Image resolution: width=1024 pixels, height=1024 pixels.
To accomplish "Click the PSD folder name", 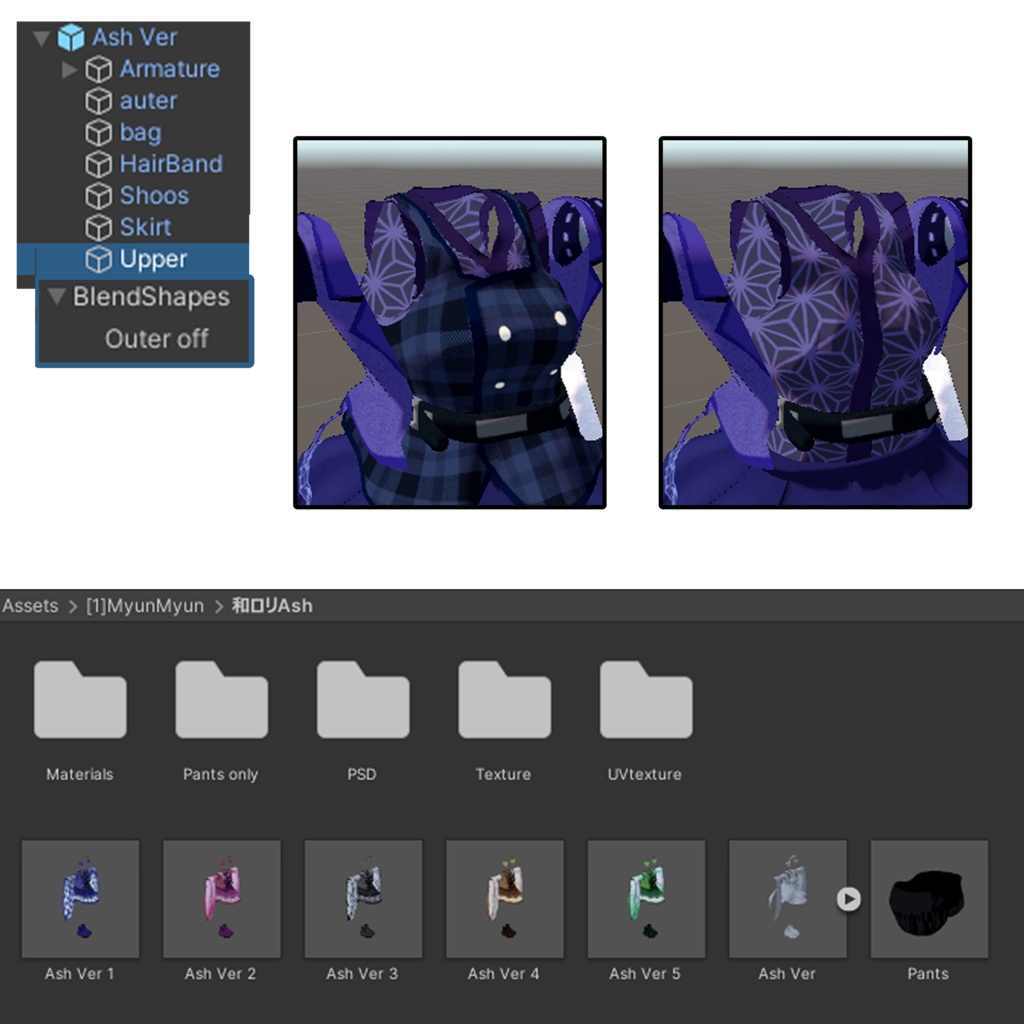I will [x=362, y=775].
